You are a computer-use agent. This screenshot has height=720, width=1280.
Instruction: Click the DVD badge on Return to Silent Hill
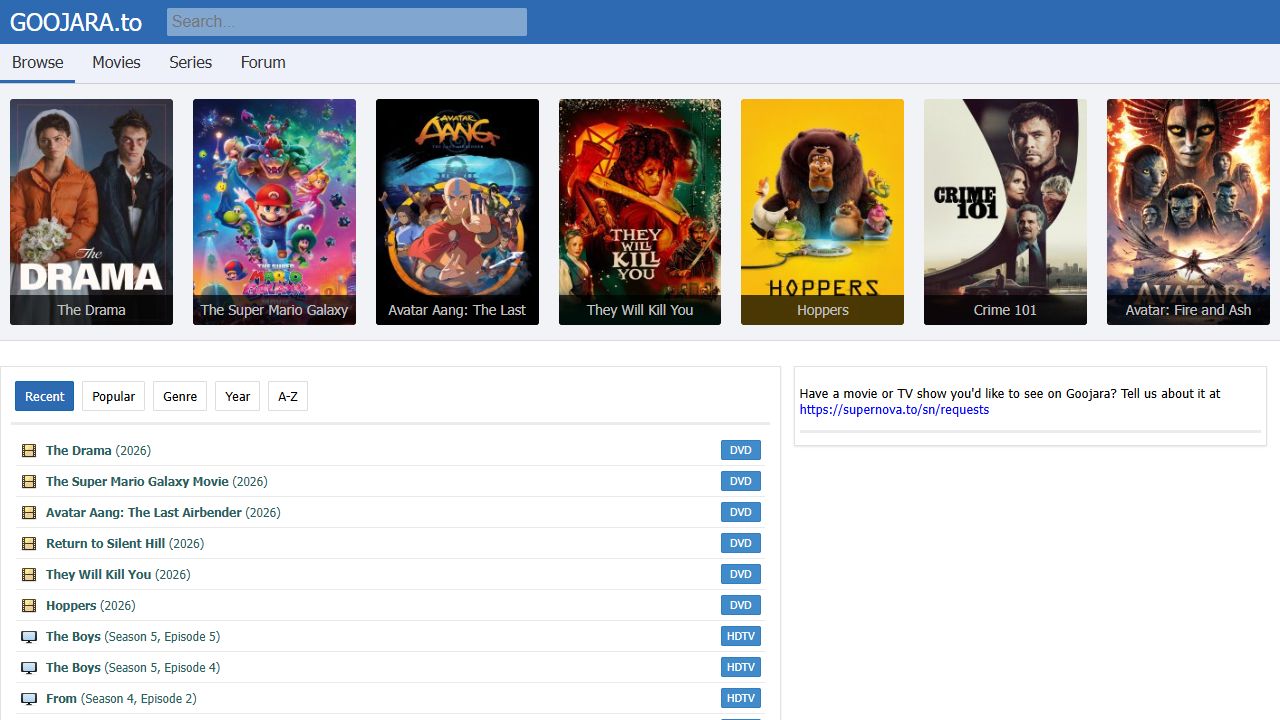[x=741, y=544]
